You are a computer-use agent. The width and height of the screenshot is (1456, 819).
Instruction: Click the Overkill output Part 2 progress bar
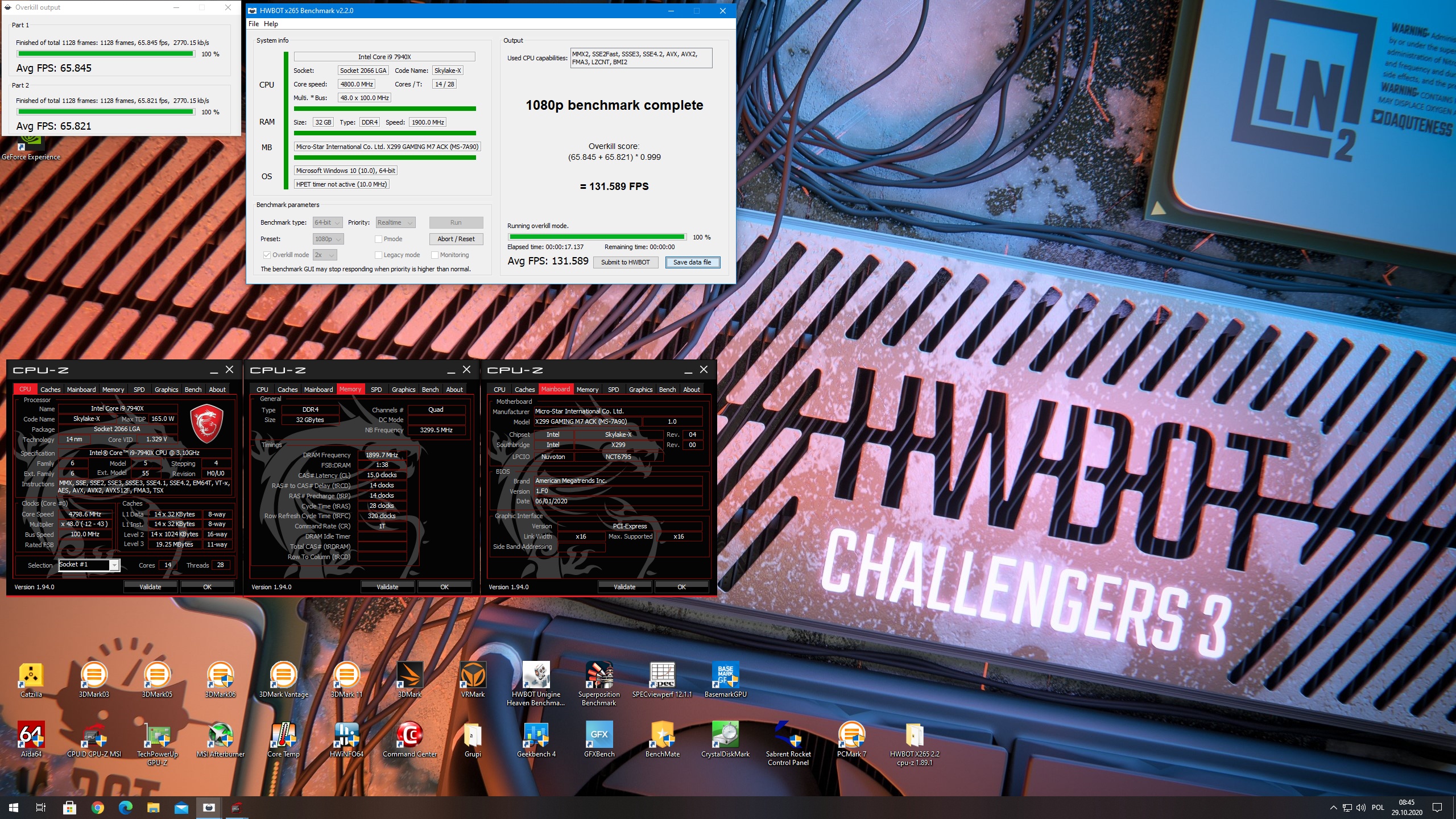[x=106, y=112]
